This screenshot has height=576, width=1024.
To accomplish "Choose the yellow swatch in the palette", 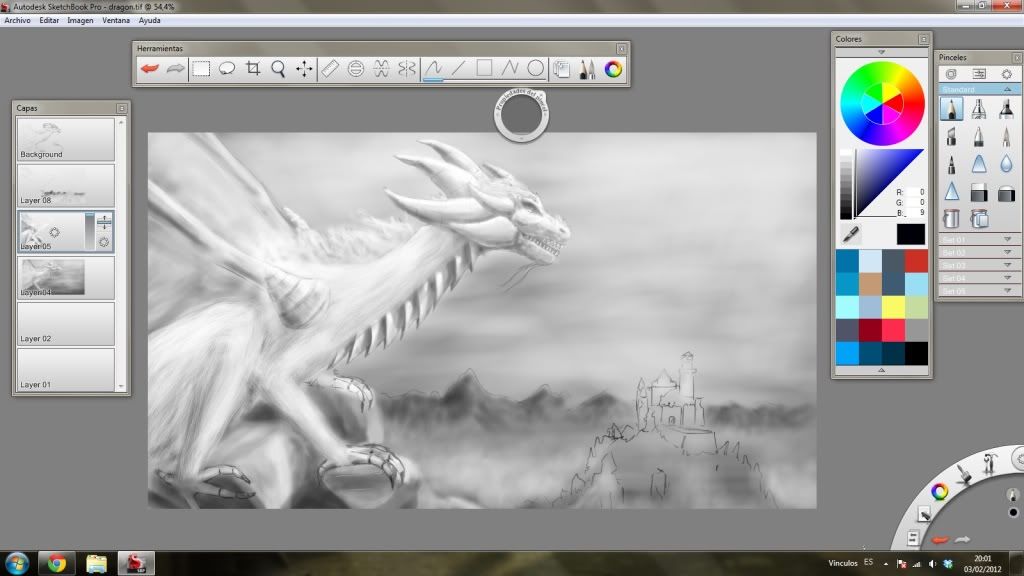I will [x=893, y=307].
